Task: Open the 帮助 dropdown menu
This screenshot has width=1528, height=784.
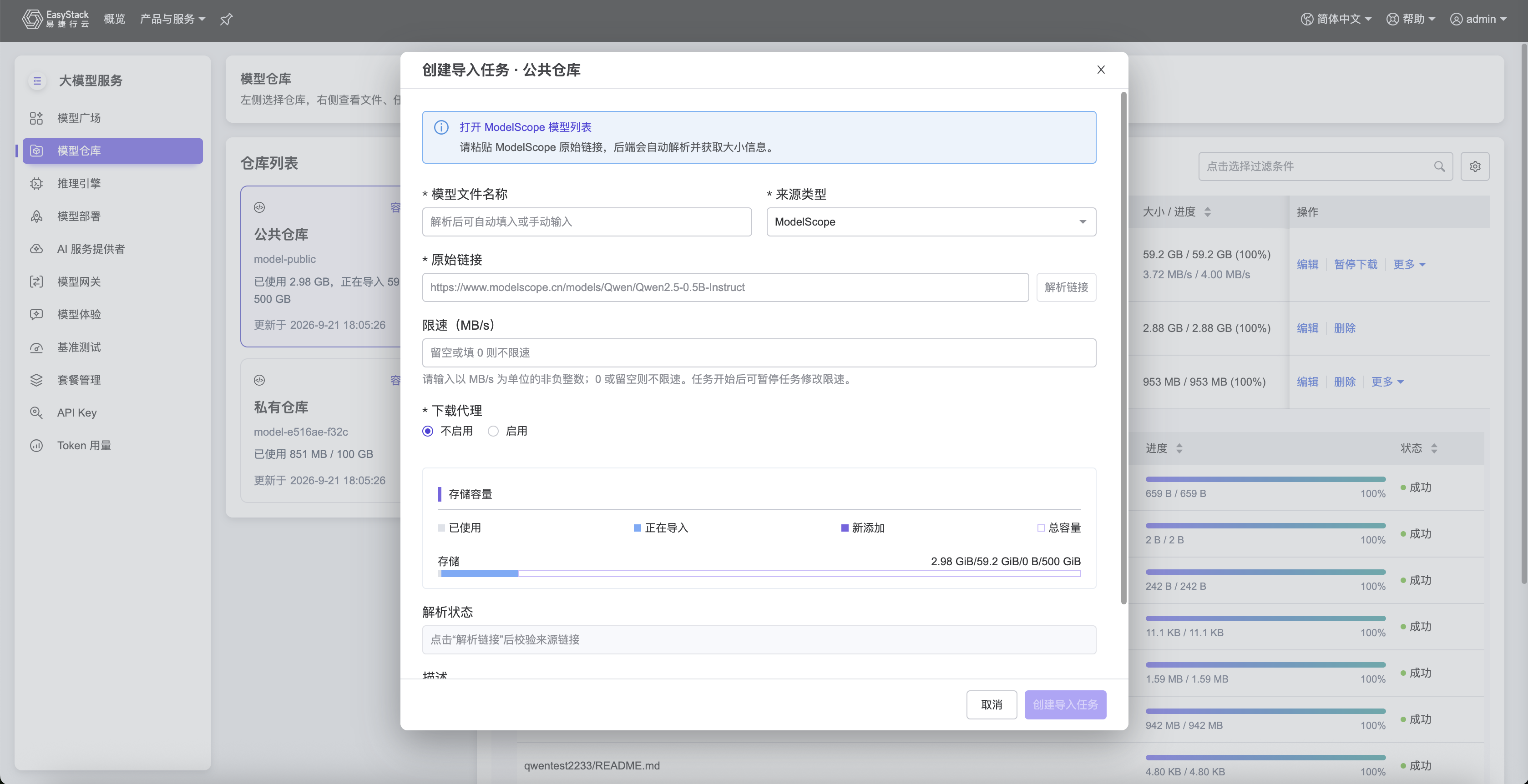Action: click(1411, 19)
